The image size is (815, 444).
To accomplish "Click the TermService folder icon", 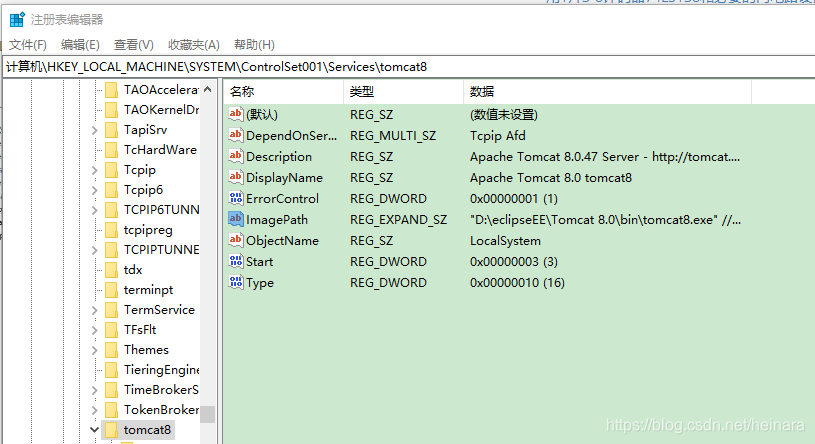I will coord(111,310).
